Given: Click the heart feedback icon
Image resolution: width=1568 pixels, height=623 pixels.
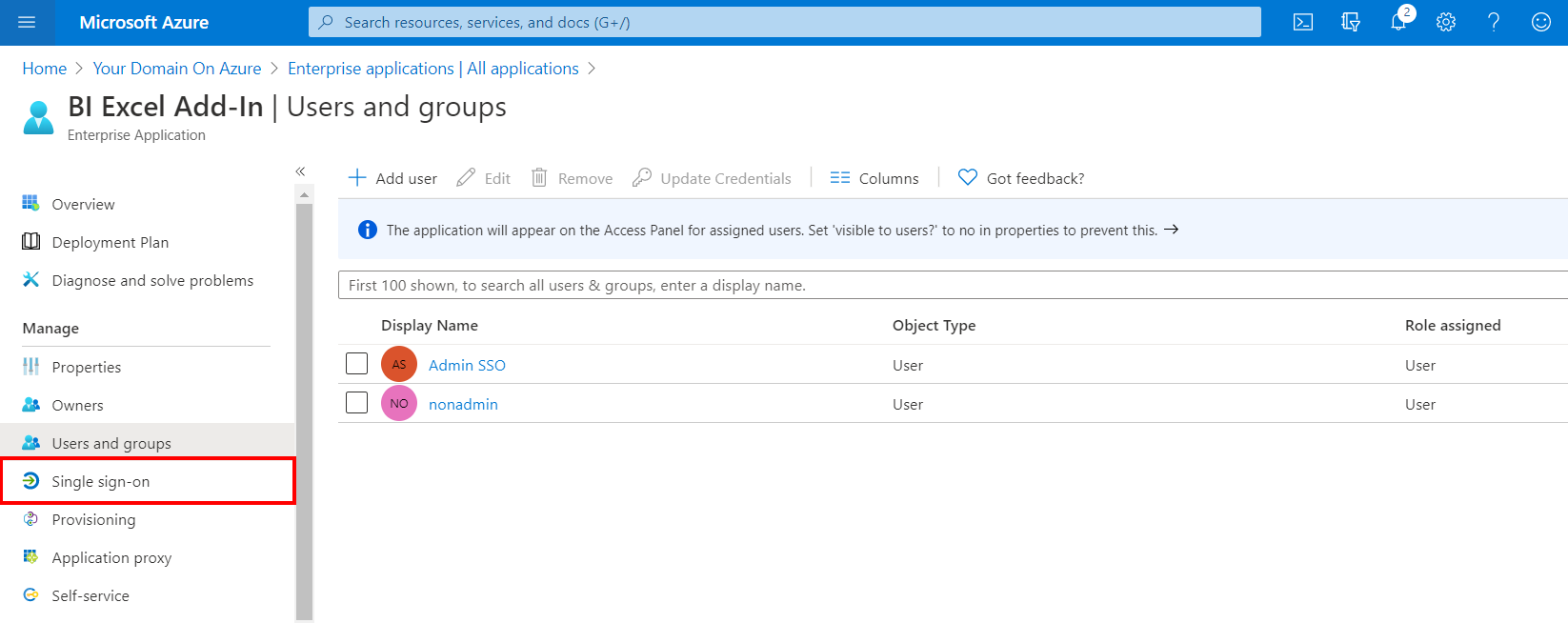Looking at the screenshot, I should [968, 177].
